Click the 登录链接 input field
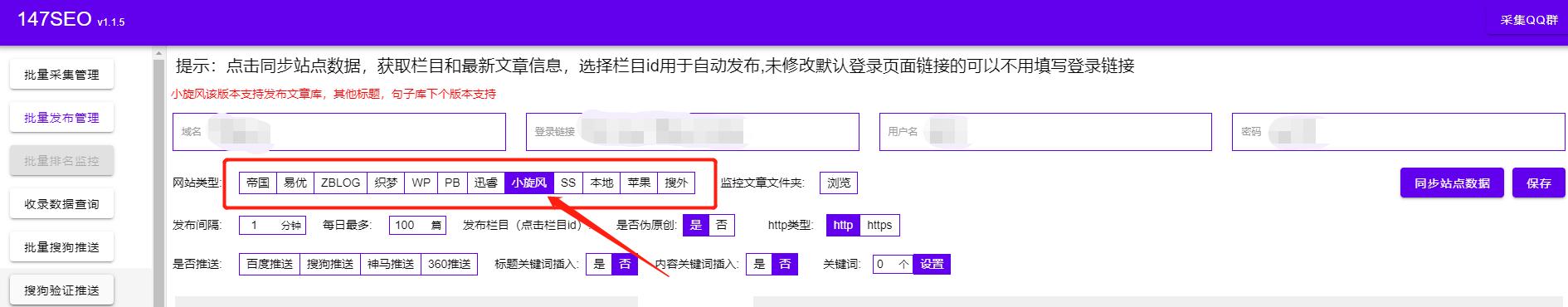Viewport: 1568px width, 307px height. [x=693, y=132]
